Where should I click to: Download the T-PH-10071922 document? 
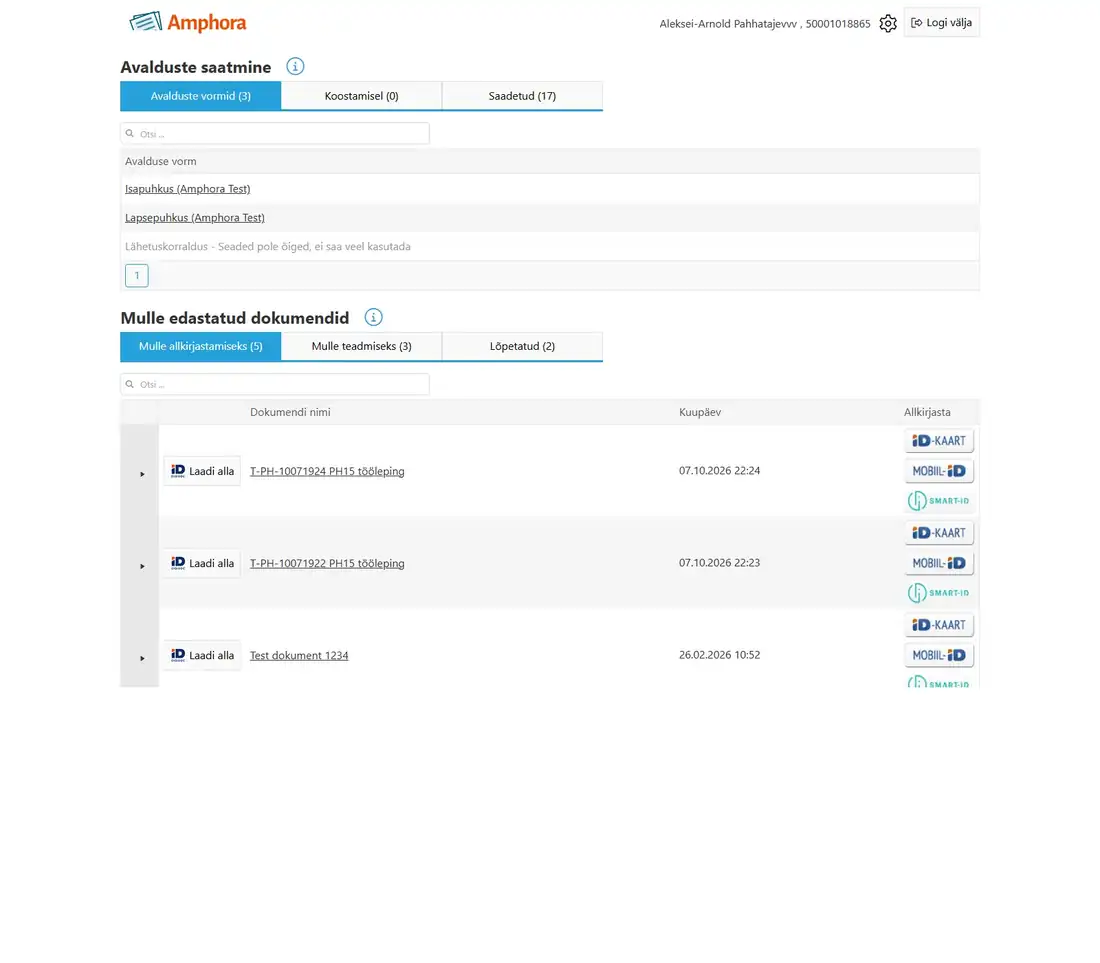tap(202, 563)
